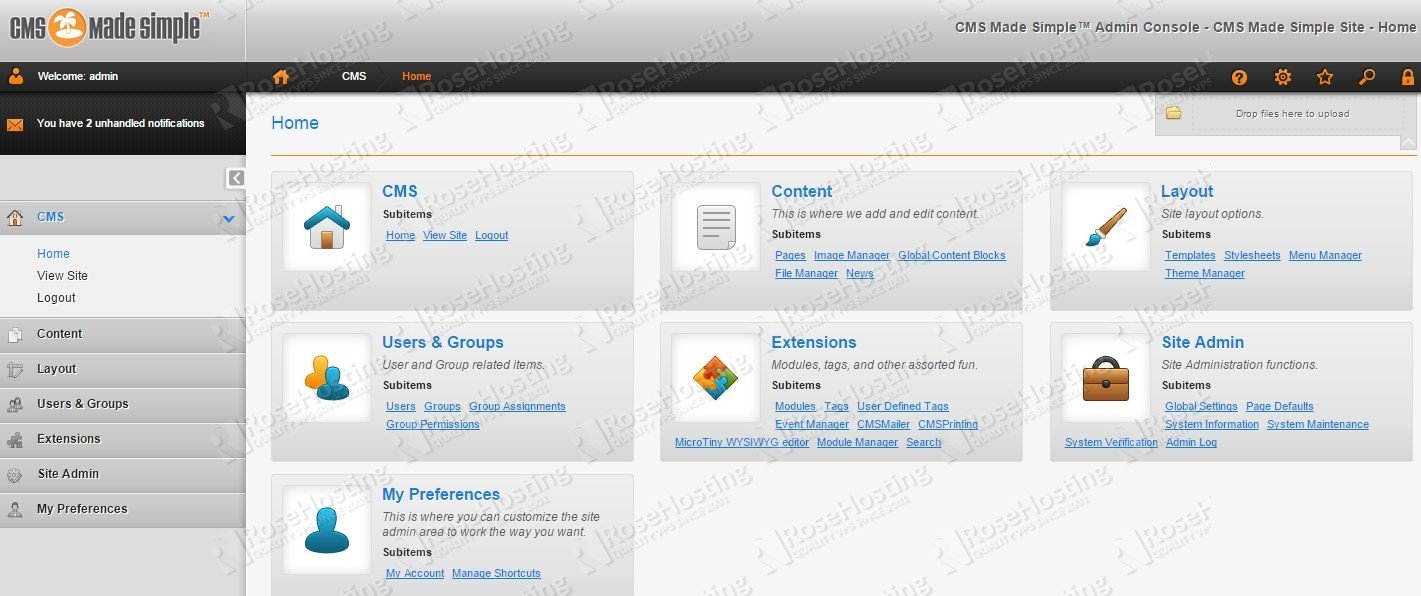Click CMS in the breadcrumb bar
The width and height of the screenshot is (1421, 596).
pyautogui.click(x=354, y=77)
